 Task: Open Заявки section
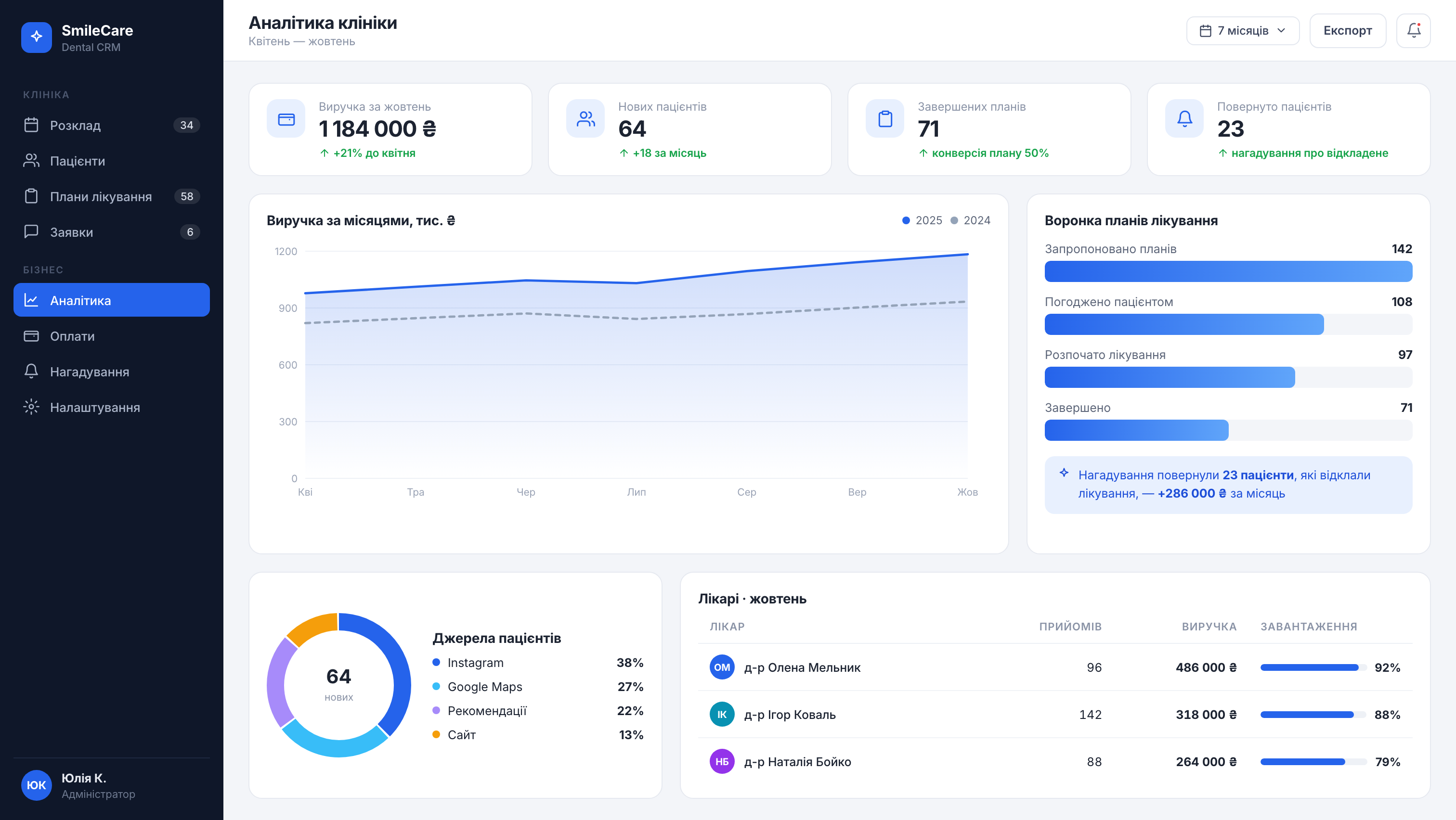[x=111, y=231]
